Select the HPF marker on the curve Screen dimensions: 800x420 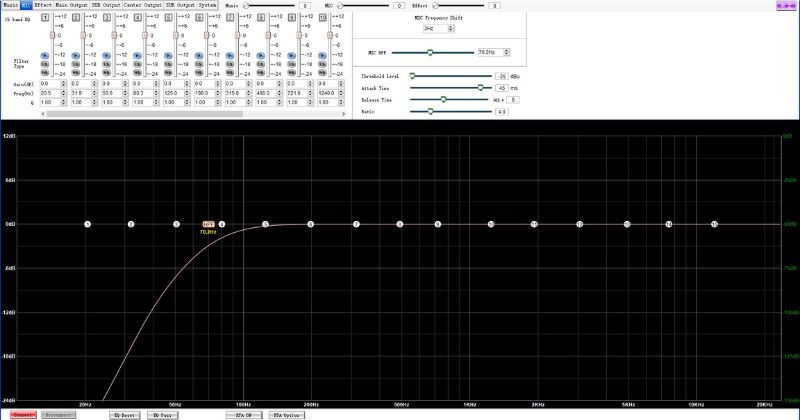(208, 224)
